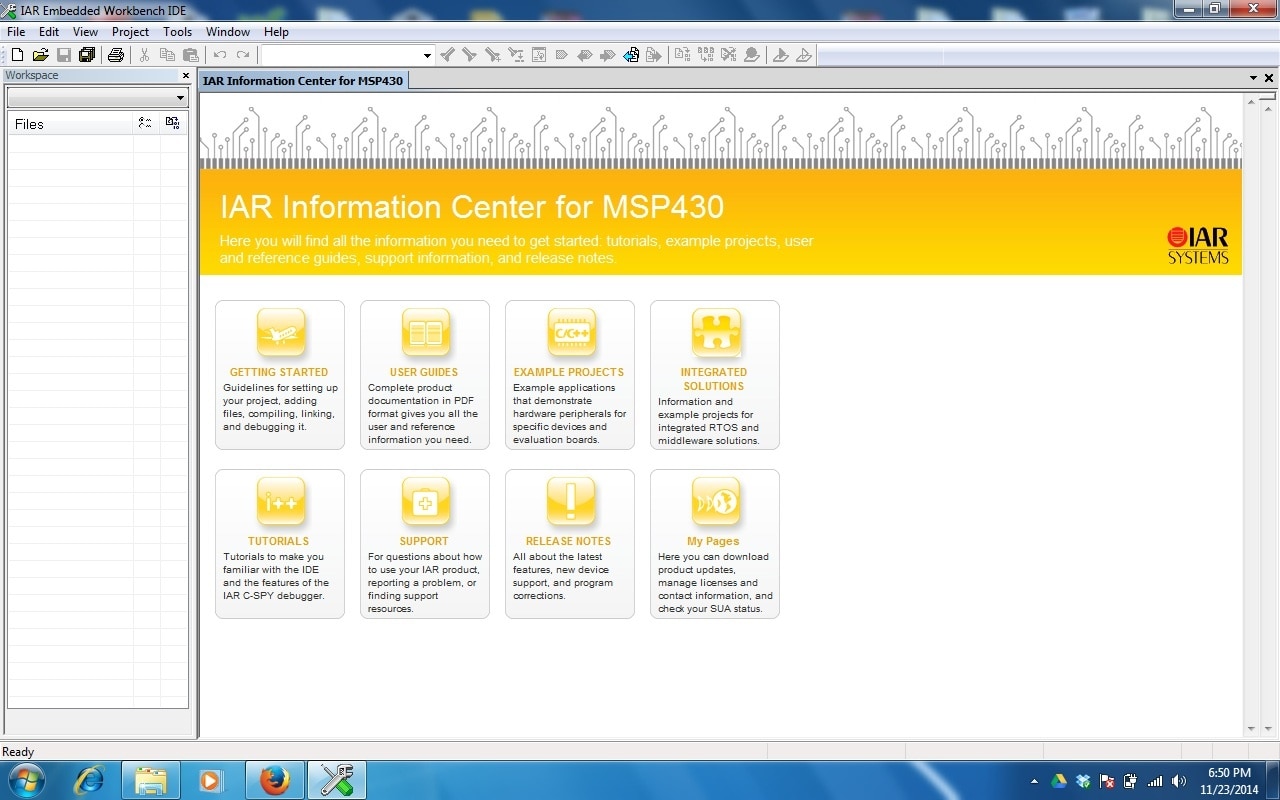Open the Release Notes exclamation icon
The height and width of the screenshot is (800, 1280).
click(570, 502)
